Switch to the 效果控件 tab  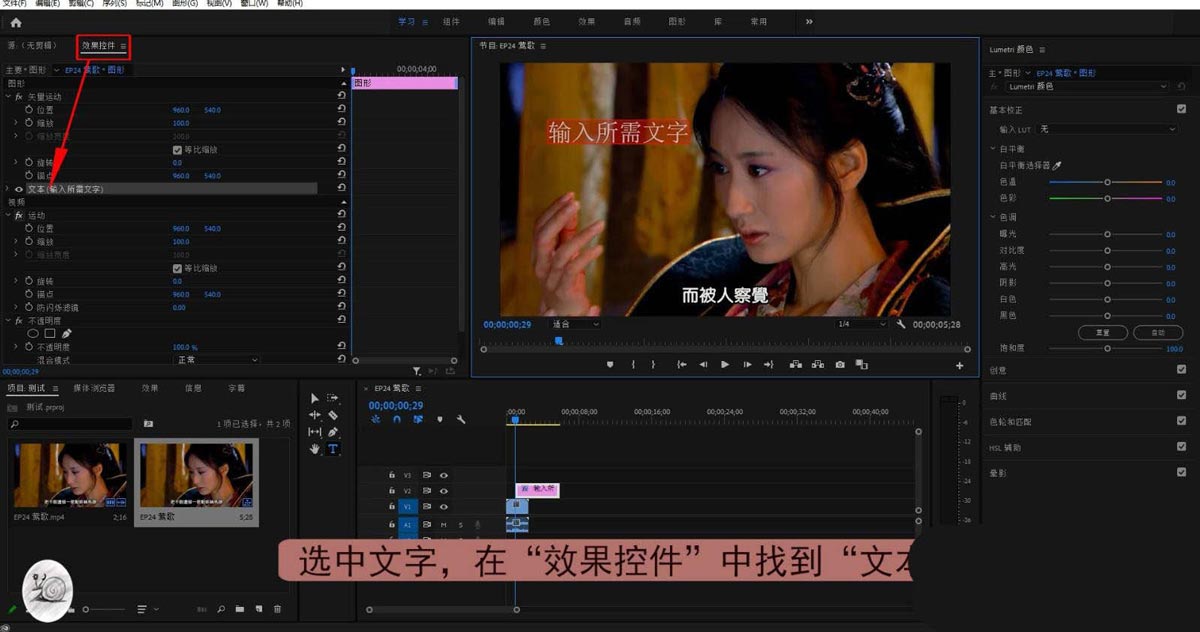[98, 46]
